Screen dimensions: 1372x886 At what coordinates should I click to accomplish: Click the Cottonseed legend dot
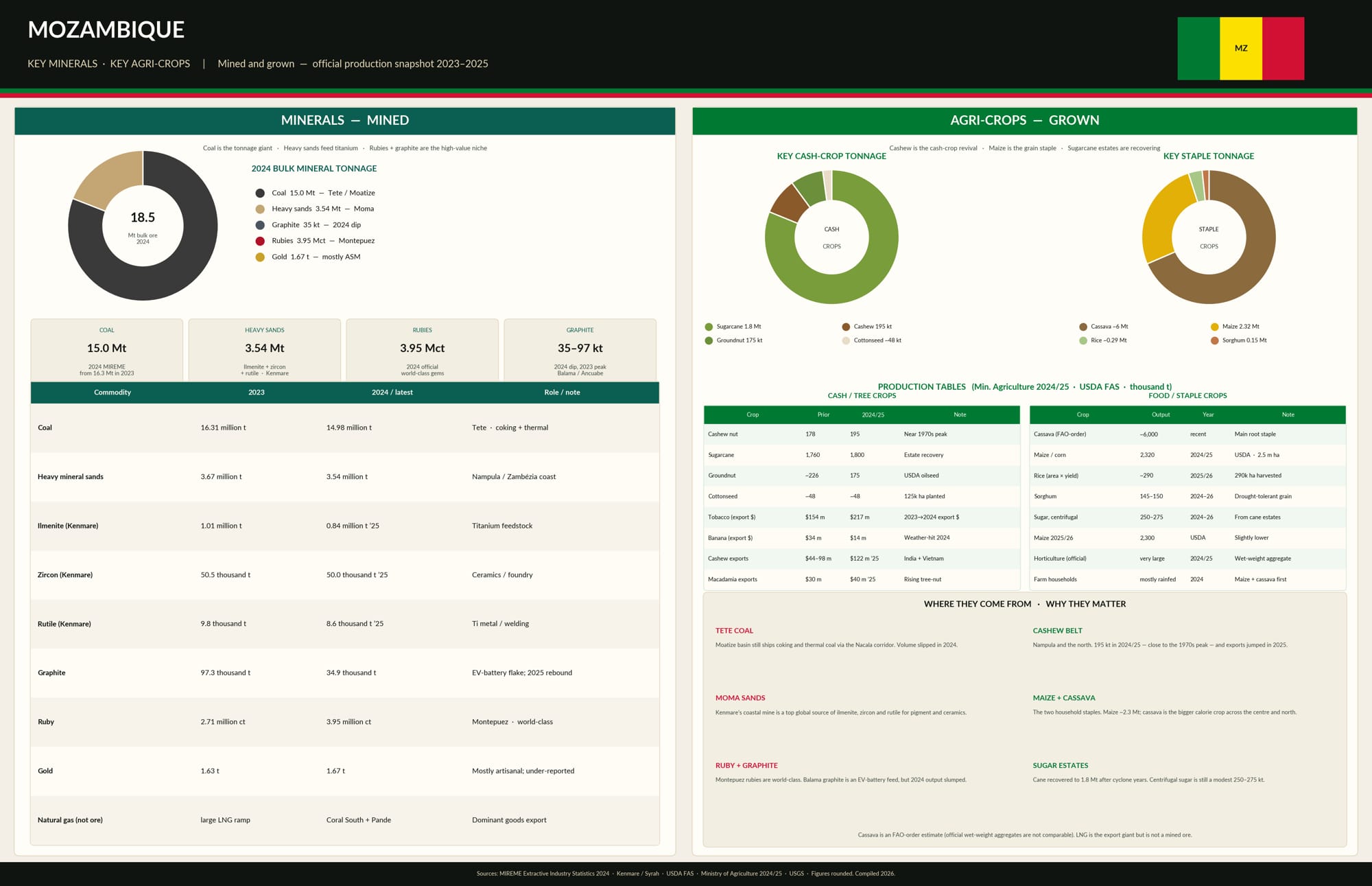pyautogui.click(x=846, y=340)
